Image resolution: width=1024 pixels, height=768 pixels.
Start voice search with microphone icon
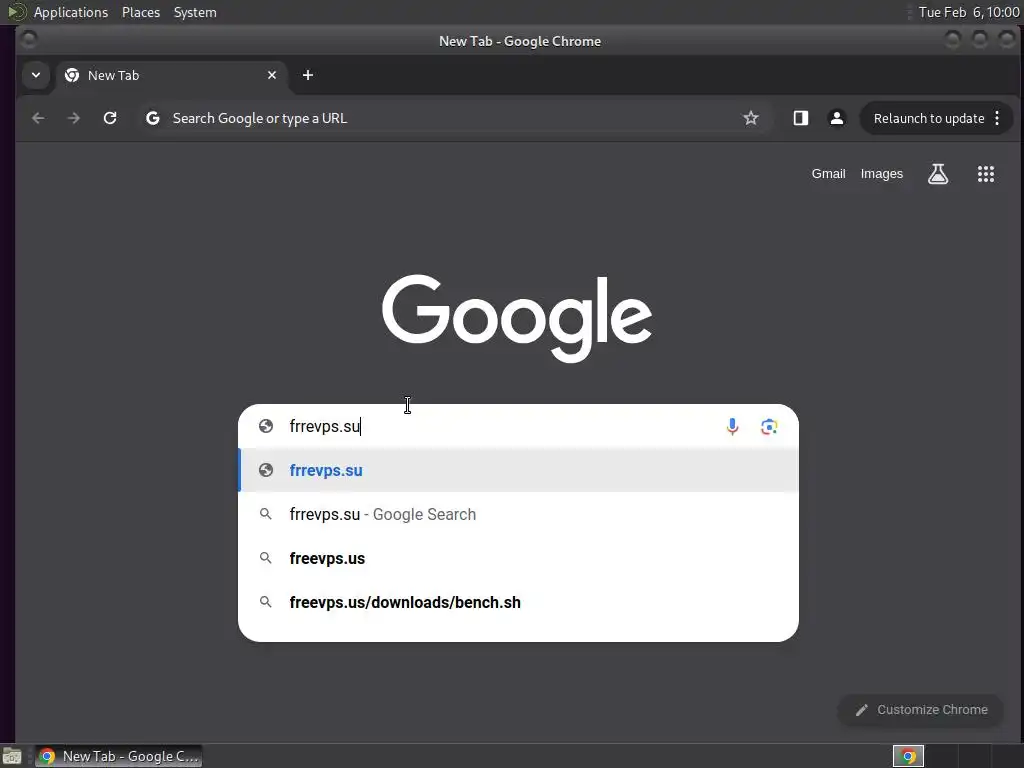[x=733, y=426]
